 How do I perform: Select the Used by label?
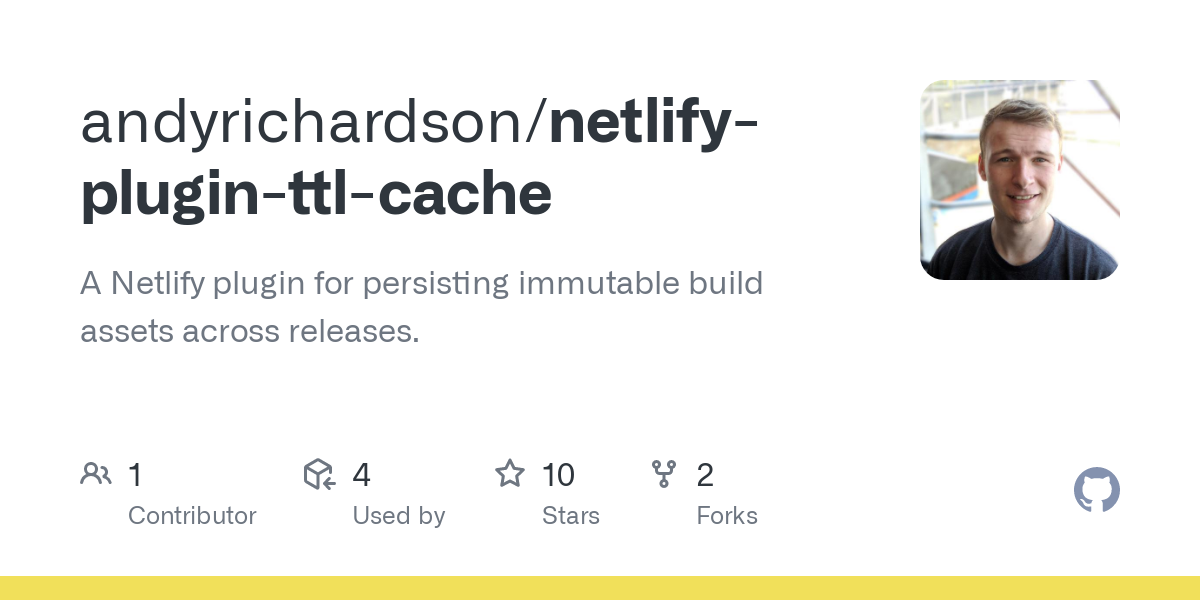point(398,516)
